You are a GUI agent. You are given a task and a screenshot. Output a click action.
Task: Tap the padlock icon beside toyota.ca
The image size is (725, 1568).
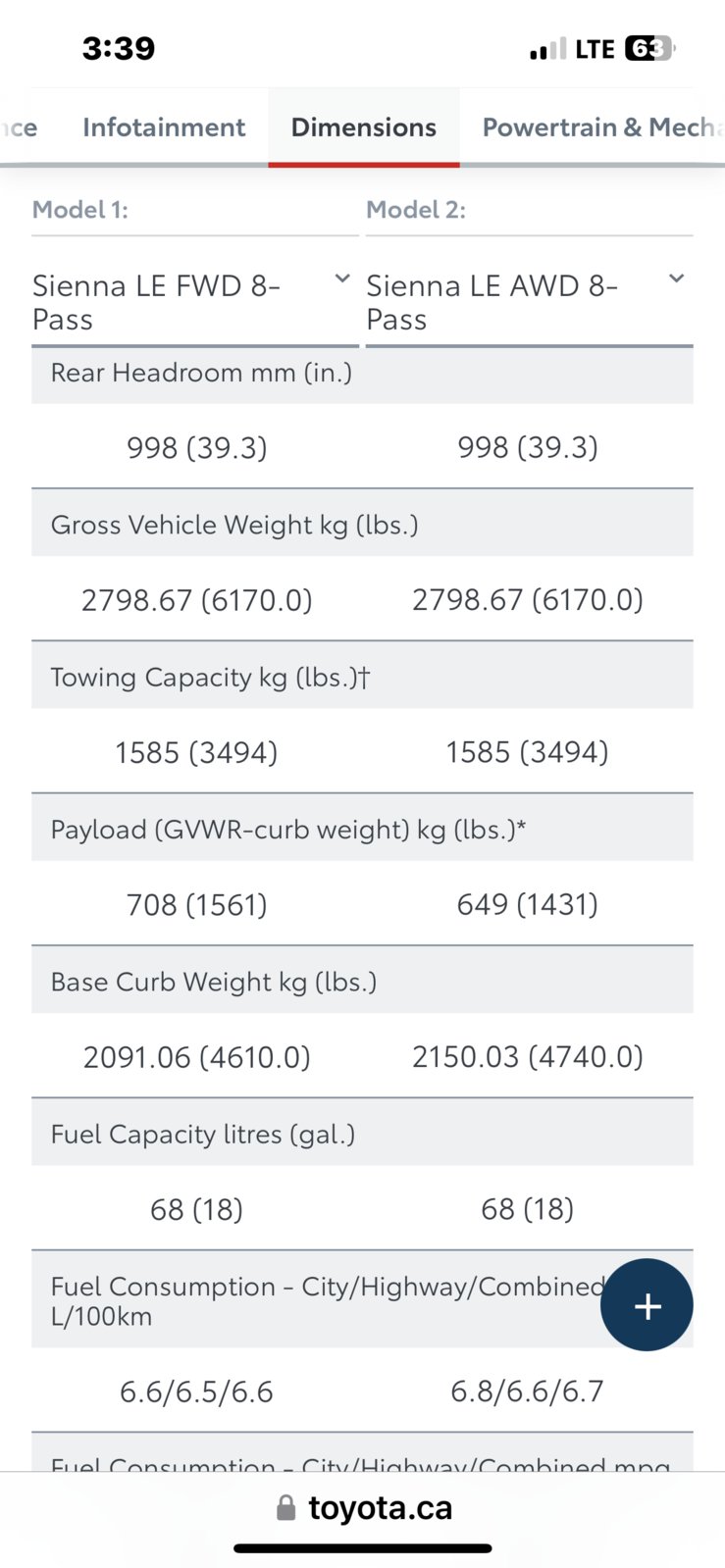tap(285, 1507)
